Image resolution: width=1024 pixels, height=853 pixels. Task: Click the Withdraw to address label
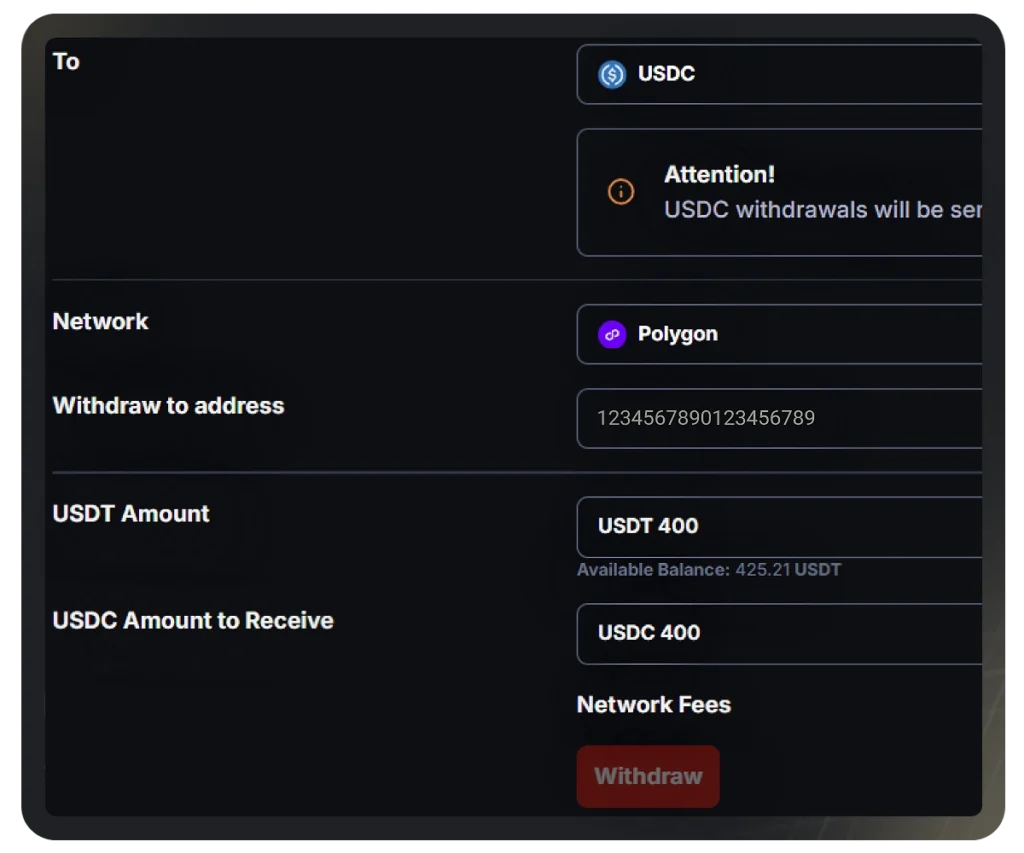[168, 406]
